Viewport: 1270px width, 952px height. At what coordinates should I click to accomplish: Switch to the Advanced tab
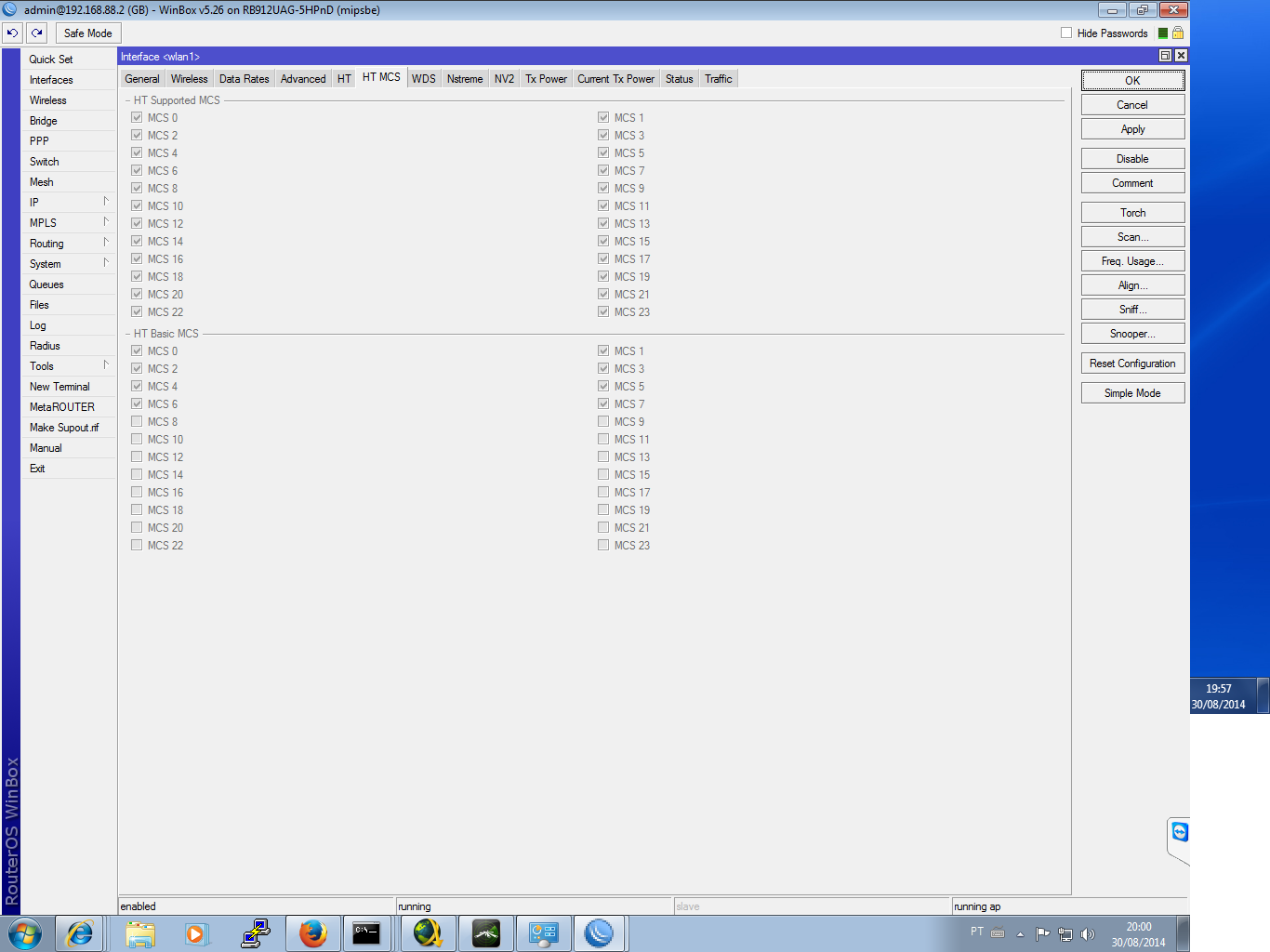tap(303, 79)
